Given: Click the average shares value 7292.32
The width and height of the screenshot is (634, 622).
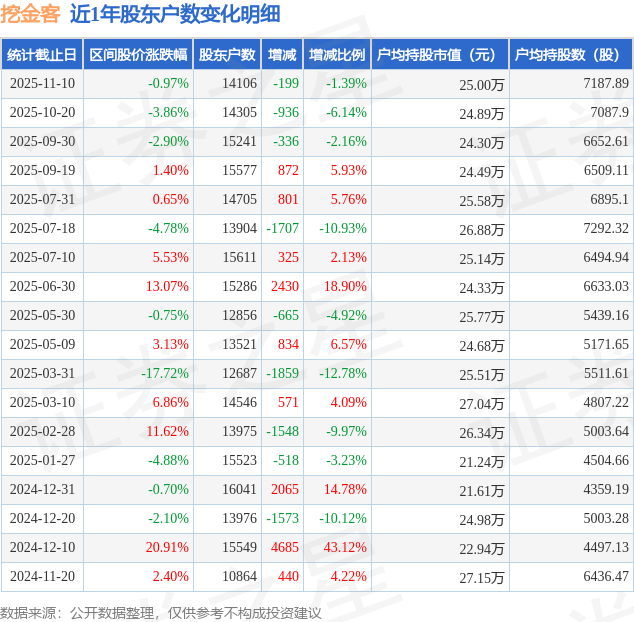Looking at the screenshot, I should pos(606,228).
